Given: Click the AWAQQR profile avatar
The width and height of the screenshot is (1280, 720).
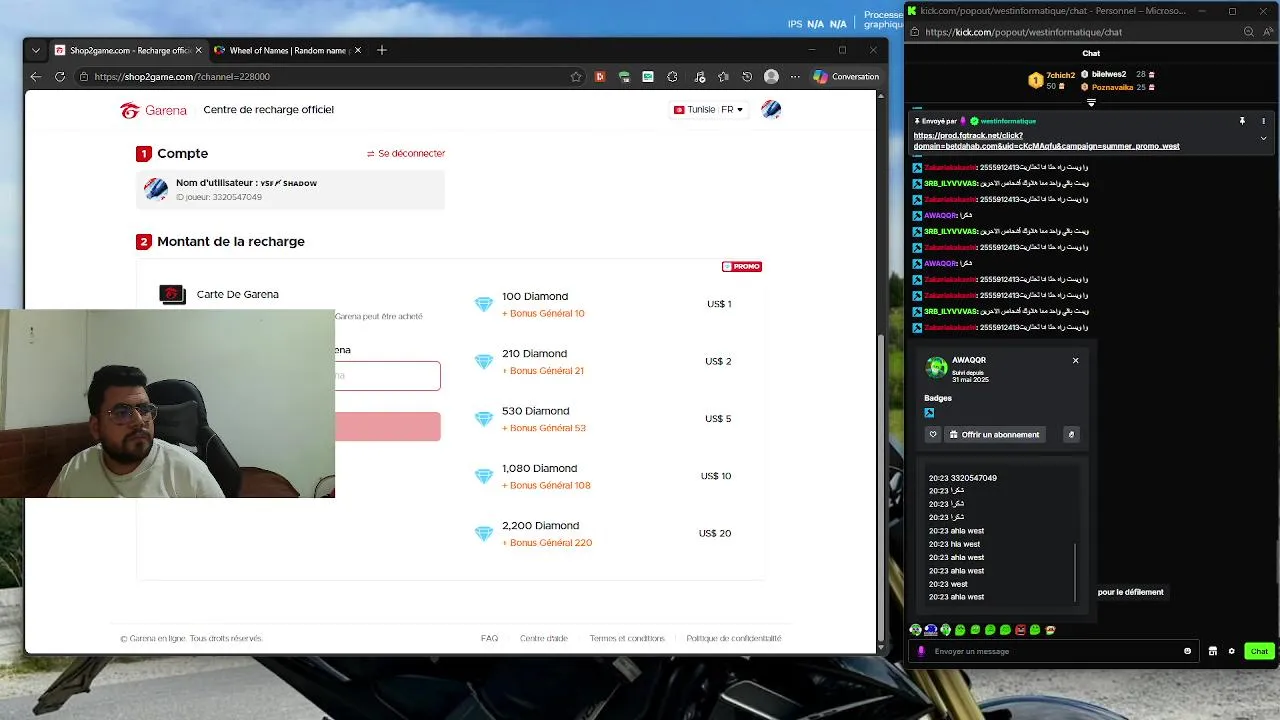Looking at the screenshot, I should click(936, 367).
